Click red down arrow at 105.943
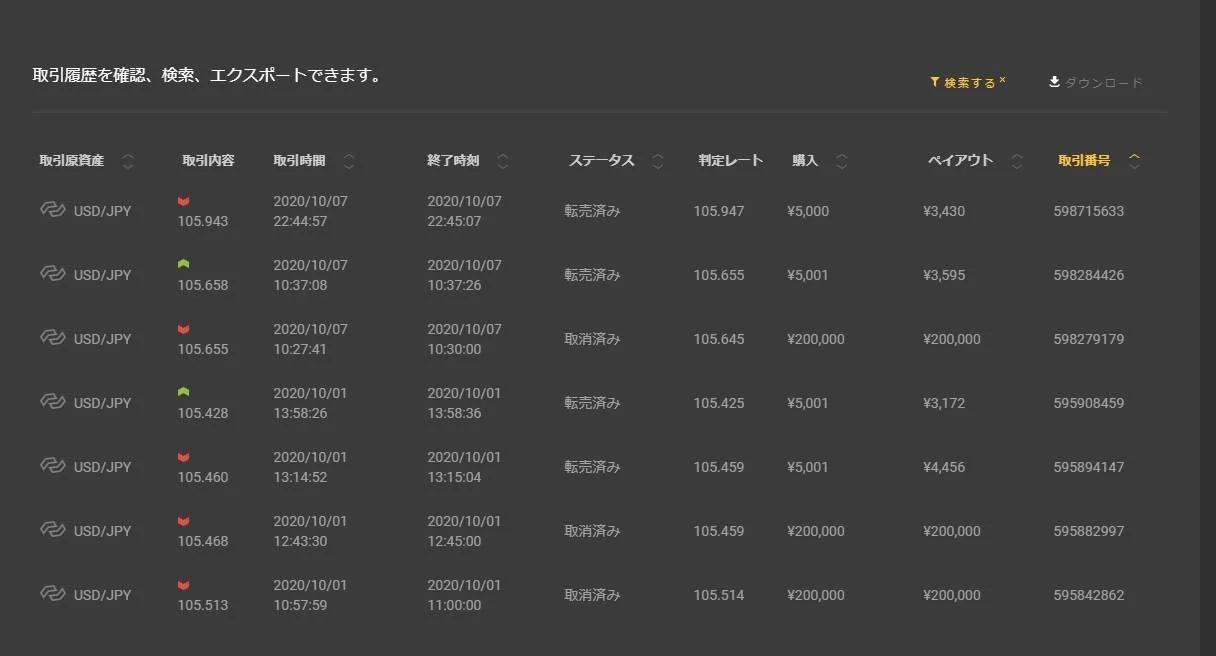Viewport: 1216px width, 656px height. [x=184, y=201]
